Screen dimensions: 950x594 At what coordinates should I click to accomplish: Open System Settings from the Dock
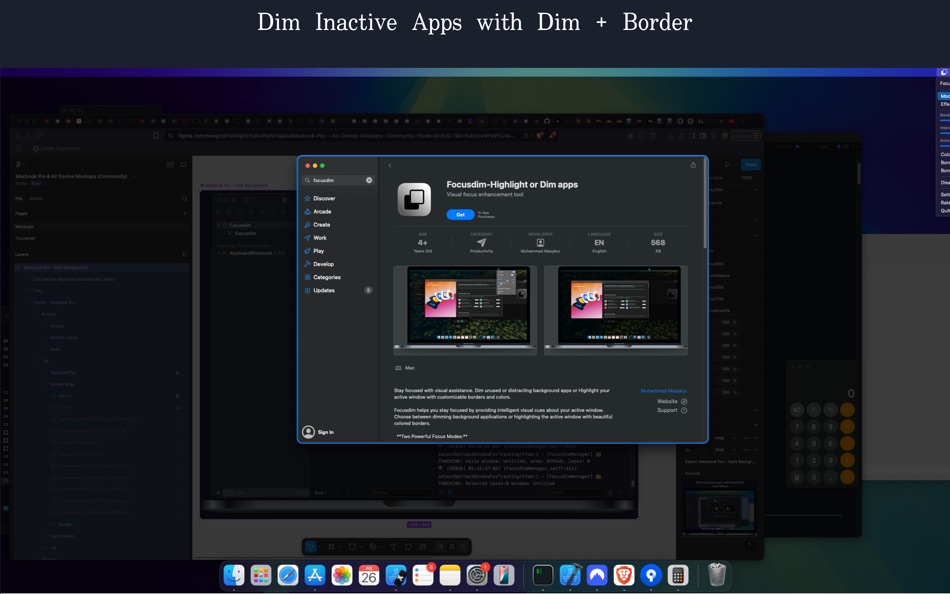[477, 575]
